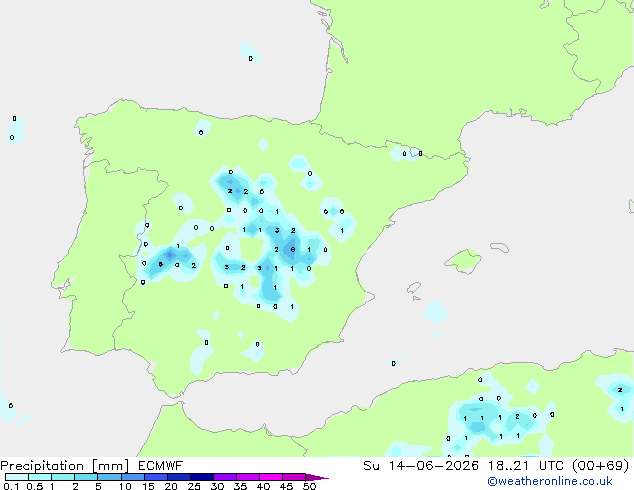Select the 10–15 mm legend color
The image size is (634, 490).
point(132,477)
